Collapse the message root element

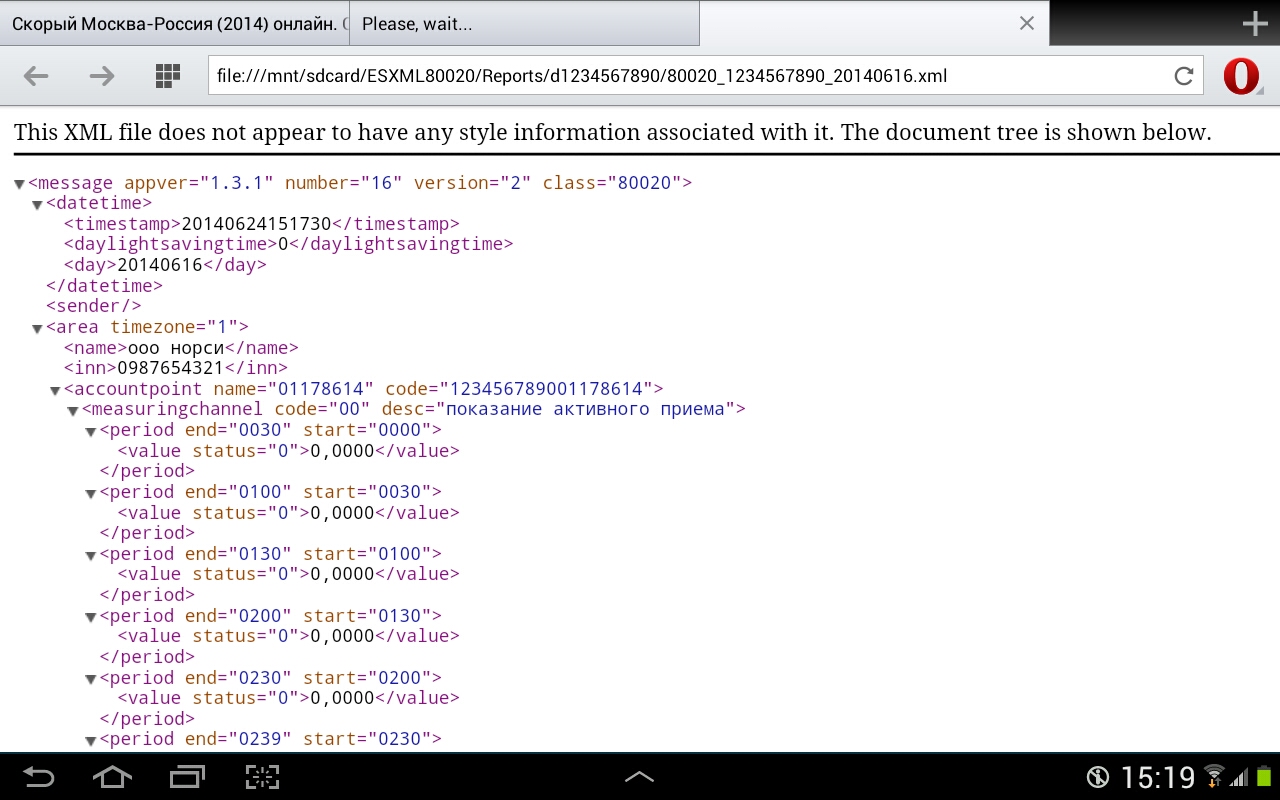tap(18, 183)
